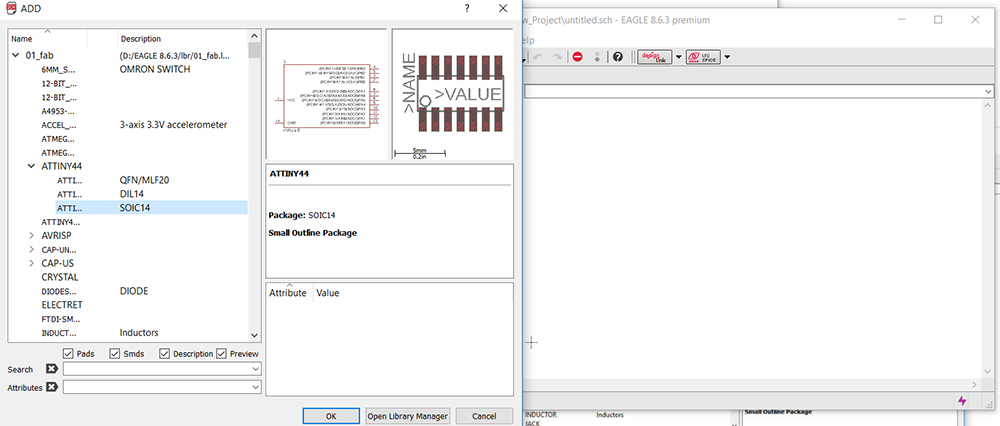Click the lightning bolt icon in EAGLE status bar

[962, 400]
